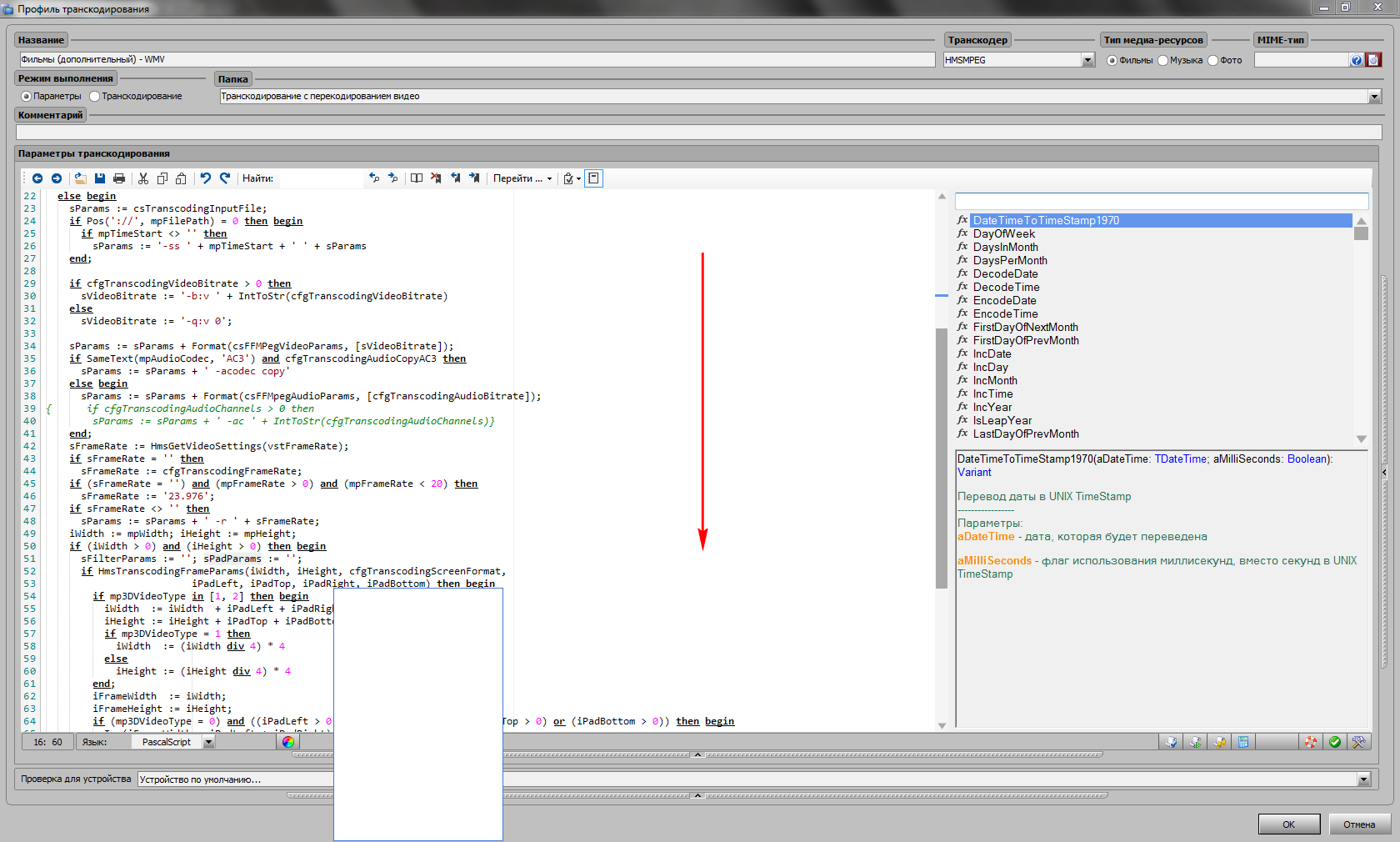Open the Папка folder dropdown list
Image resolution: width=1400 pixels, height=842 pixels.
[x=1374, y=97]
